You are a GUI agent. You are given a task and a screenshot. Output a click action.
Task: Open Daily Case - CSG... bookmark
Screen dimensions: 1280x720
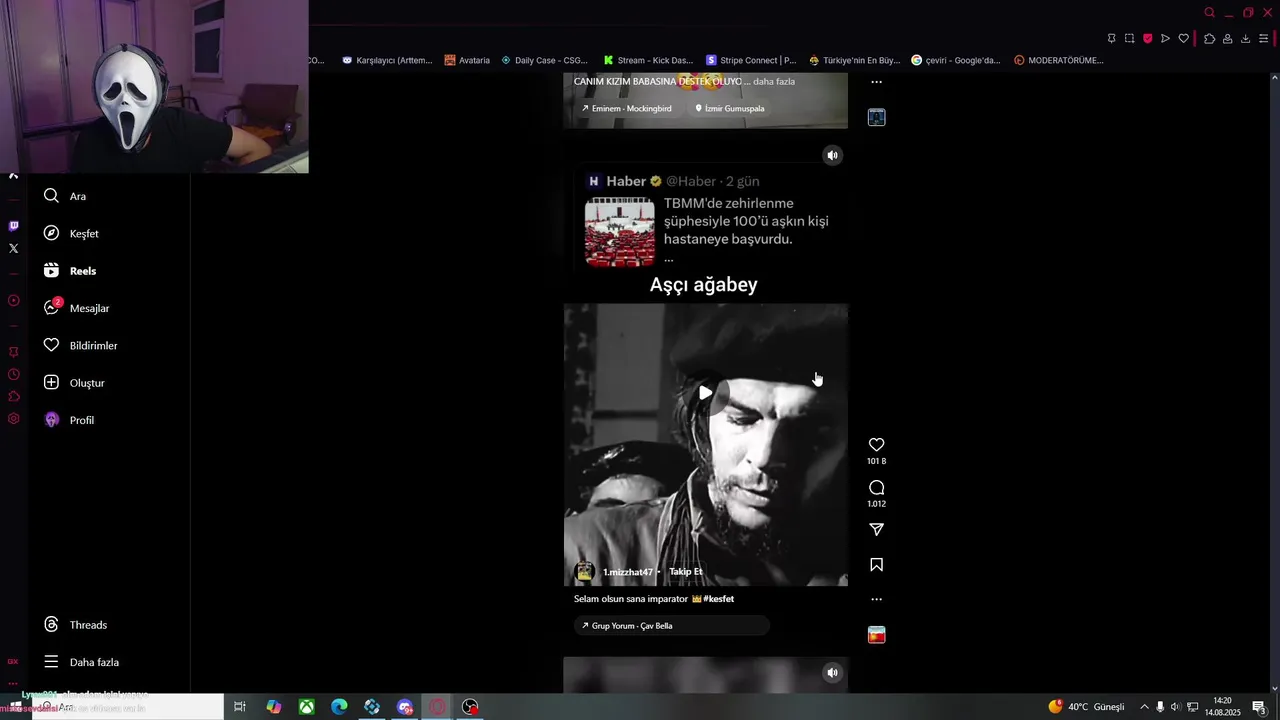point(544,60)
